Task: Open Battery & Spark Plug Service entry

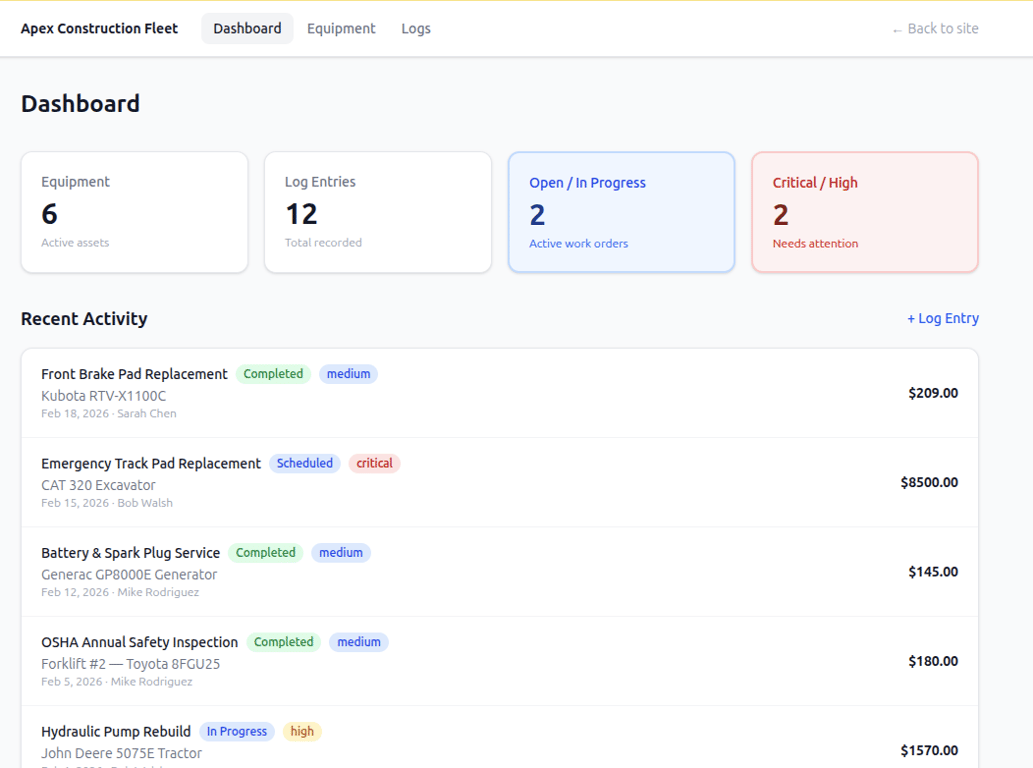Action: pos(130,553)
